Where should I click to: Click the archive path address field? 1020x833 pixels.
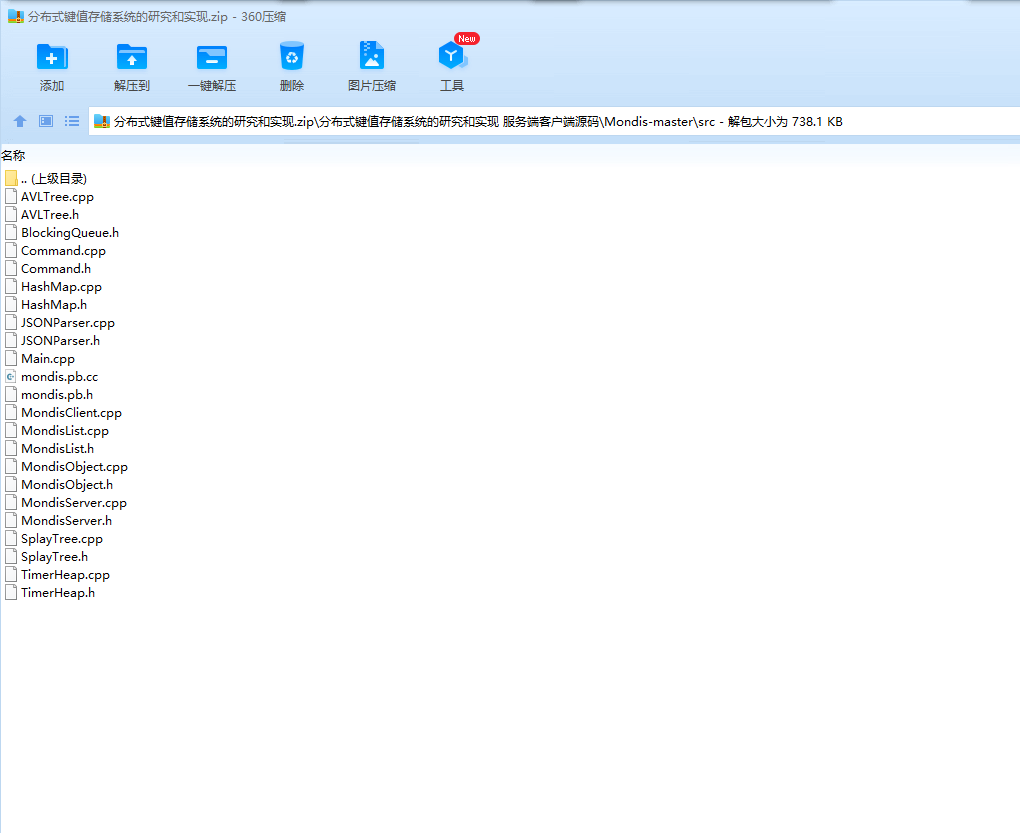tap(554, 122)
